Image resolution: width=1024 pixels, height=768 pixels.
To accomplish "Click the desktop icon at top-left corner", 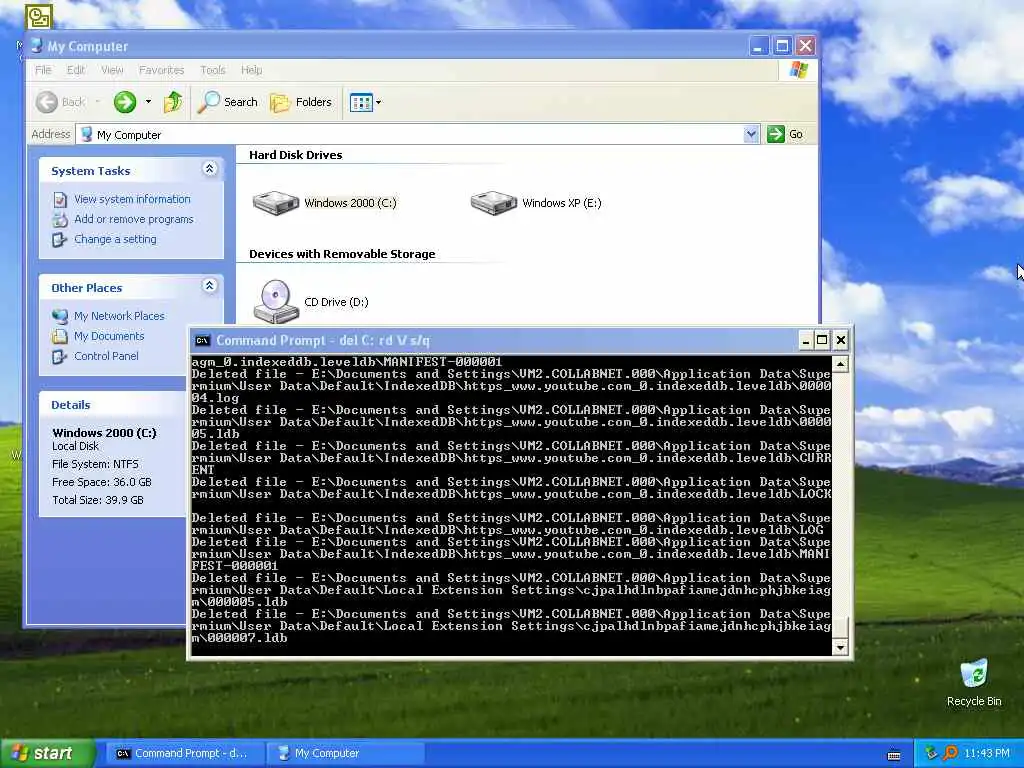I will [39, 16].
